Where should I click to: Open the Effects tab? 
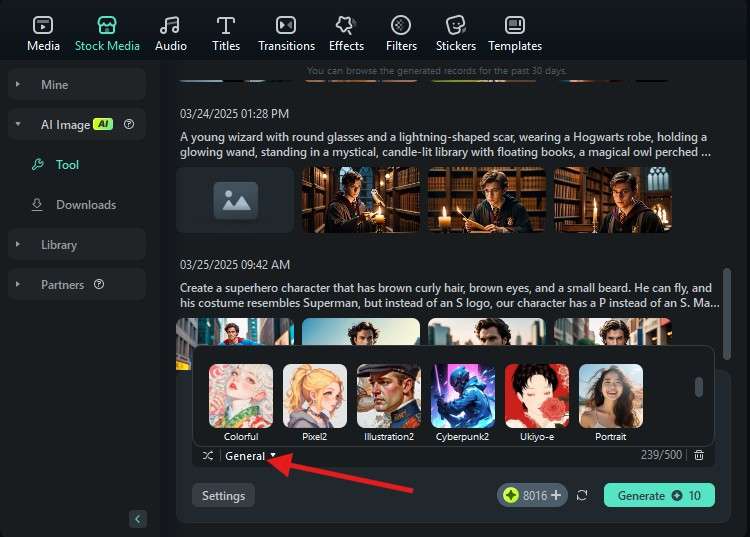pyautogui.click(x=346, y=33)
